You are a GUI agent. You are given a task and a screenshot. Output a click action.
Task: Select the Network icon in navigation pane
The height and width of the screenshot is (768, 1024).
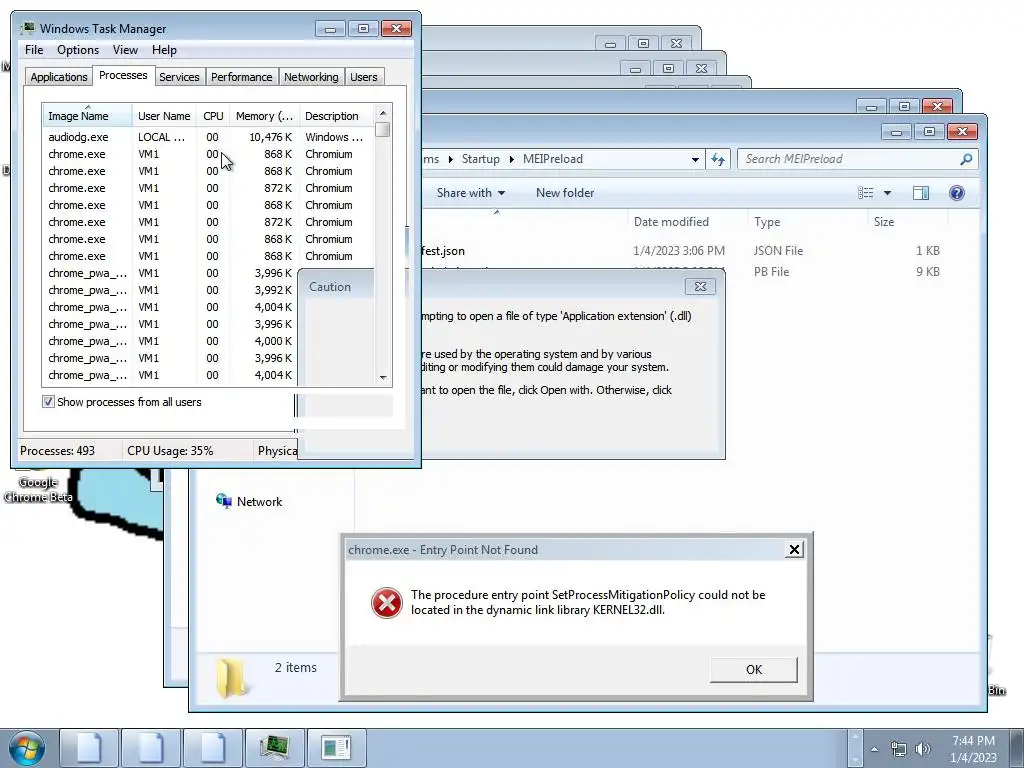tap(224, 501)
